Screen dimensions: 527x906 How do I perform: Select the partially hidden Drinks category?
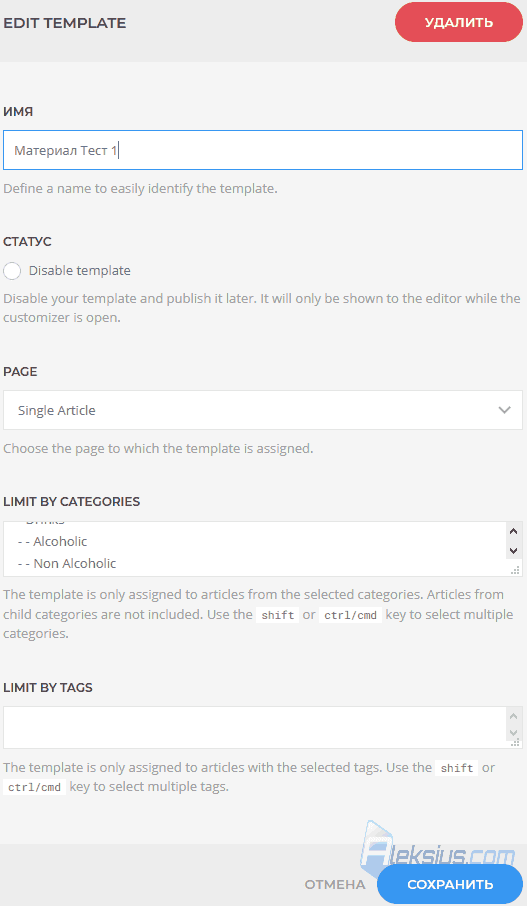coord(45,523)
